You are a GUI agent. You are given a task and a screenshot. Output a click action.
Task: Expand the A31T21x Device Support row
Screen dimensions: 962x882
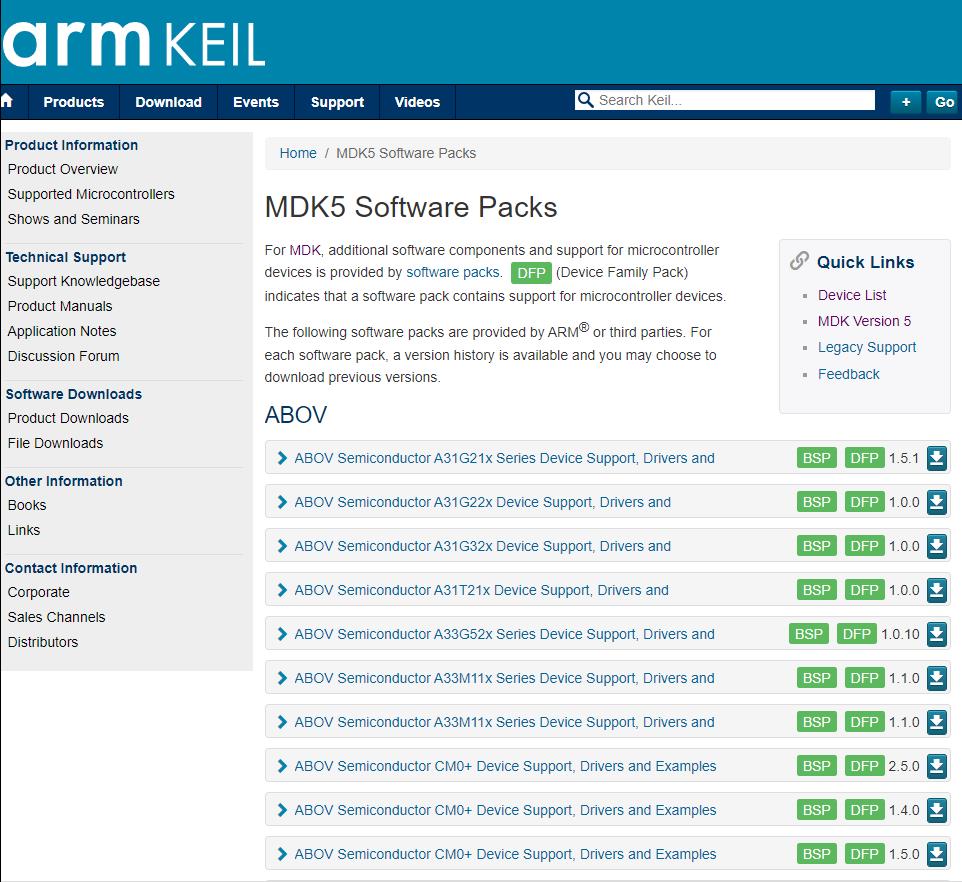click(x=282, y=590)
